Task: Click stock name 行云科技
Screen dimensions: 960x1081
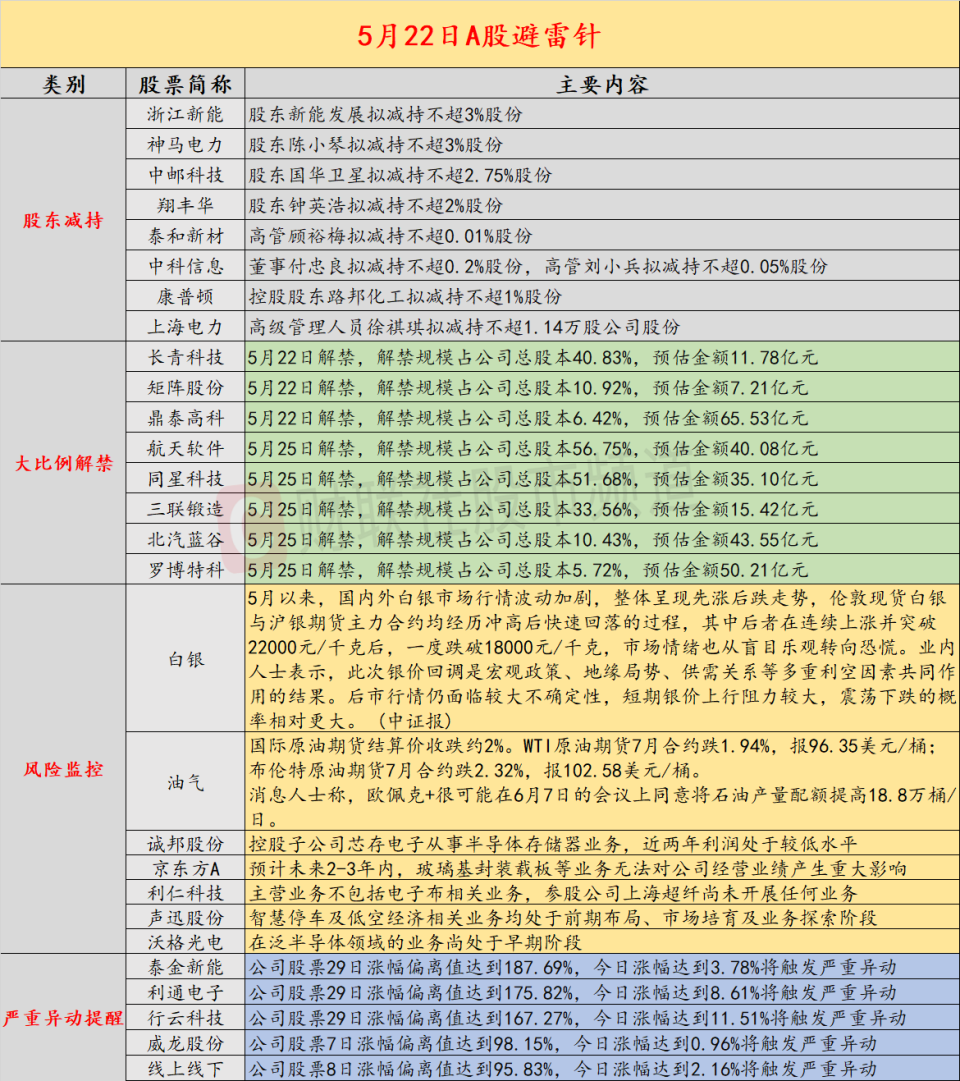Action: [x=185, y=1018]
